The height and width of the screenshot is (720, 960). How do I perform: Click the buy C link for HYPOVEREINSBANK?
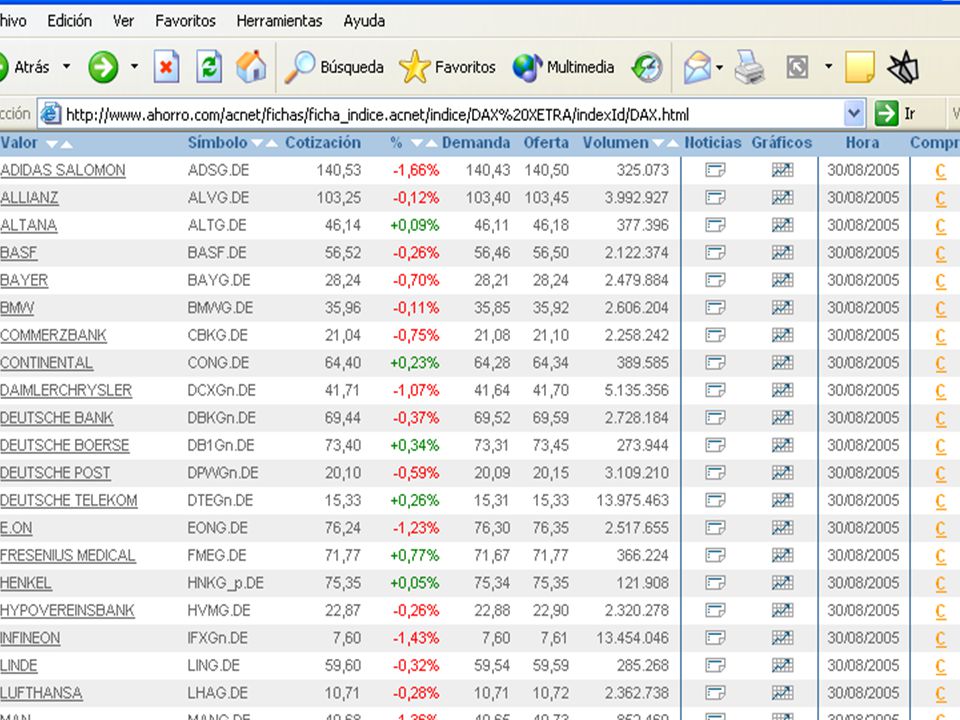click(941, 612)
